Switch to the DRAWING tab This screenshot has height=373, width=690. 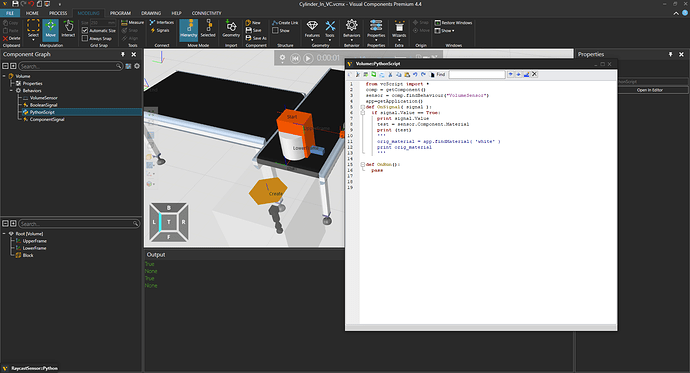point(151,13)
